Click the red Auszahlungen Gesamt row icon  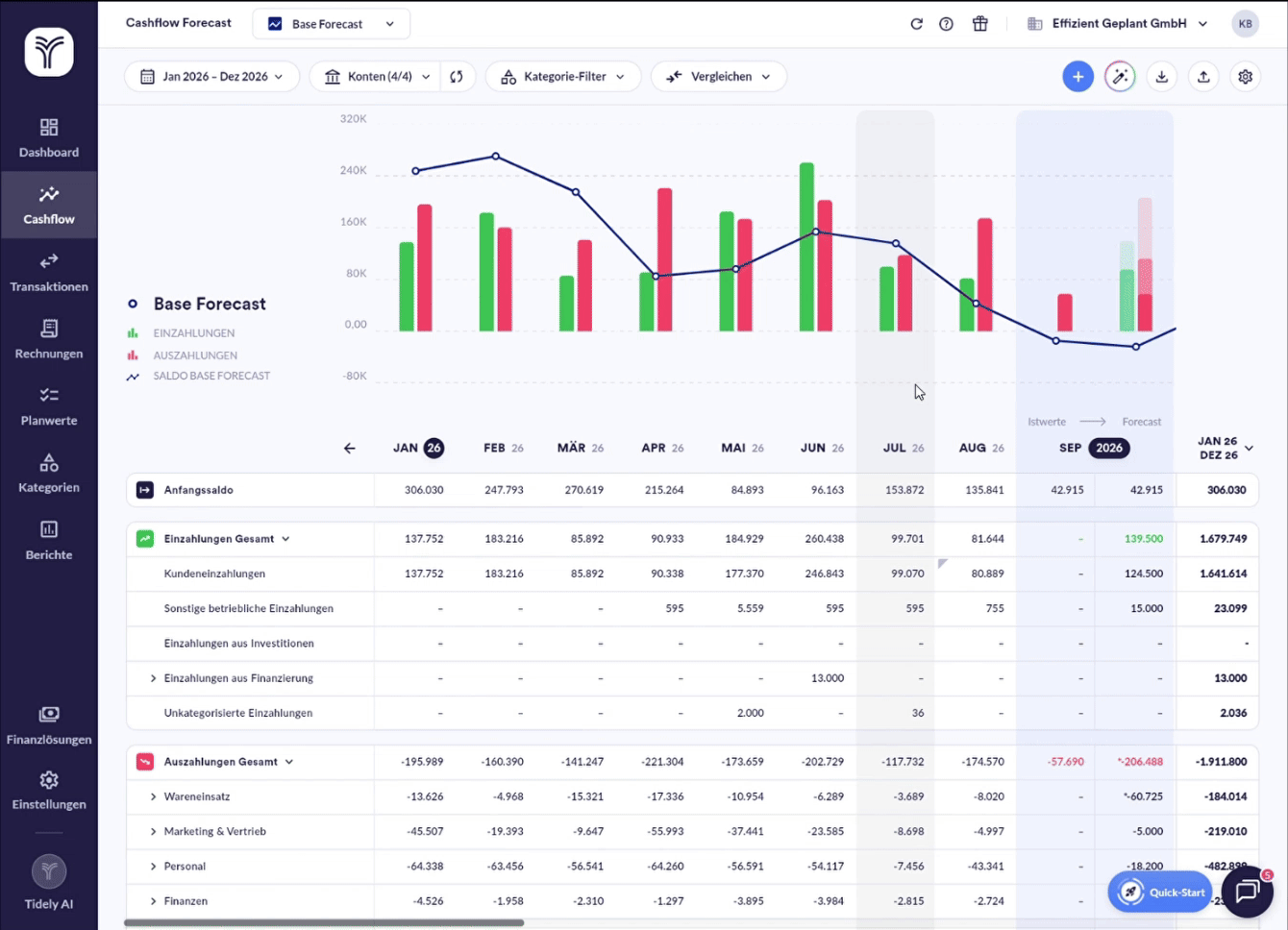[145, 762]
